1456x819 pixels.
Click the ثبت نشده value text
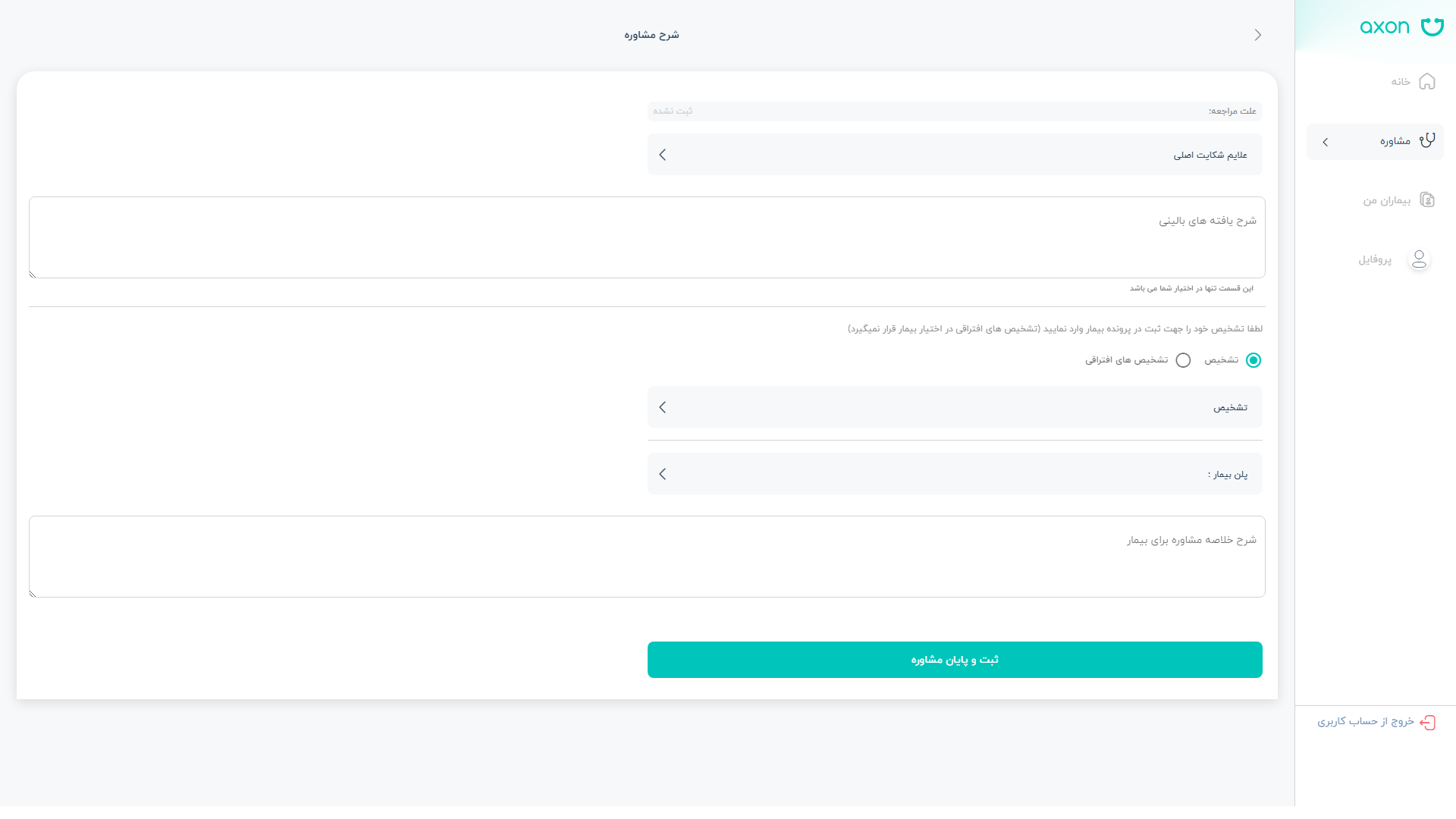coord(673,111)
